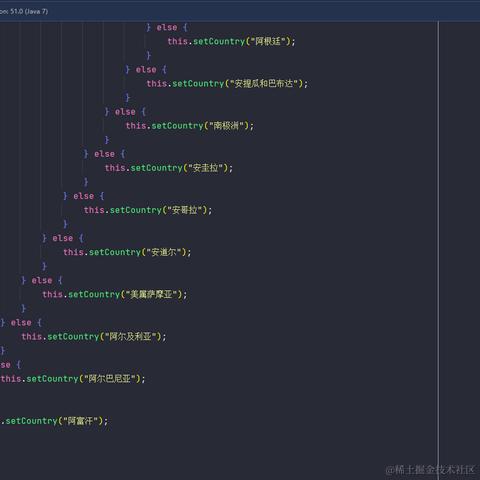Click the else above the 安道尔 line
The image size is (480, 480).
(62, 238)
